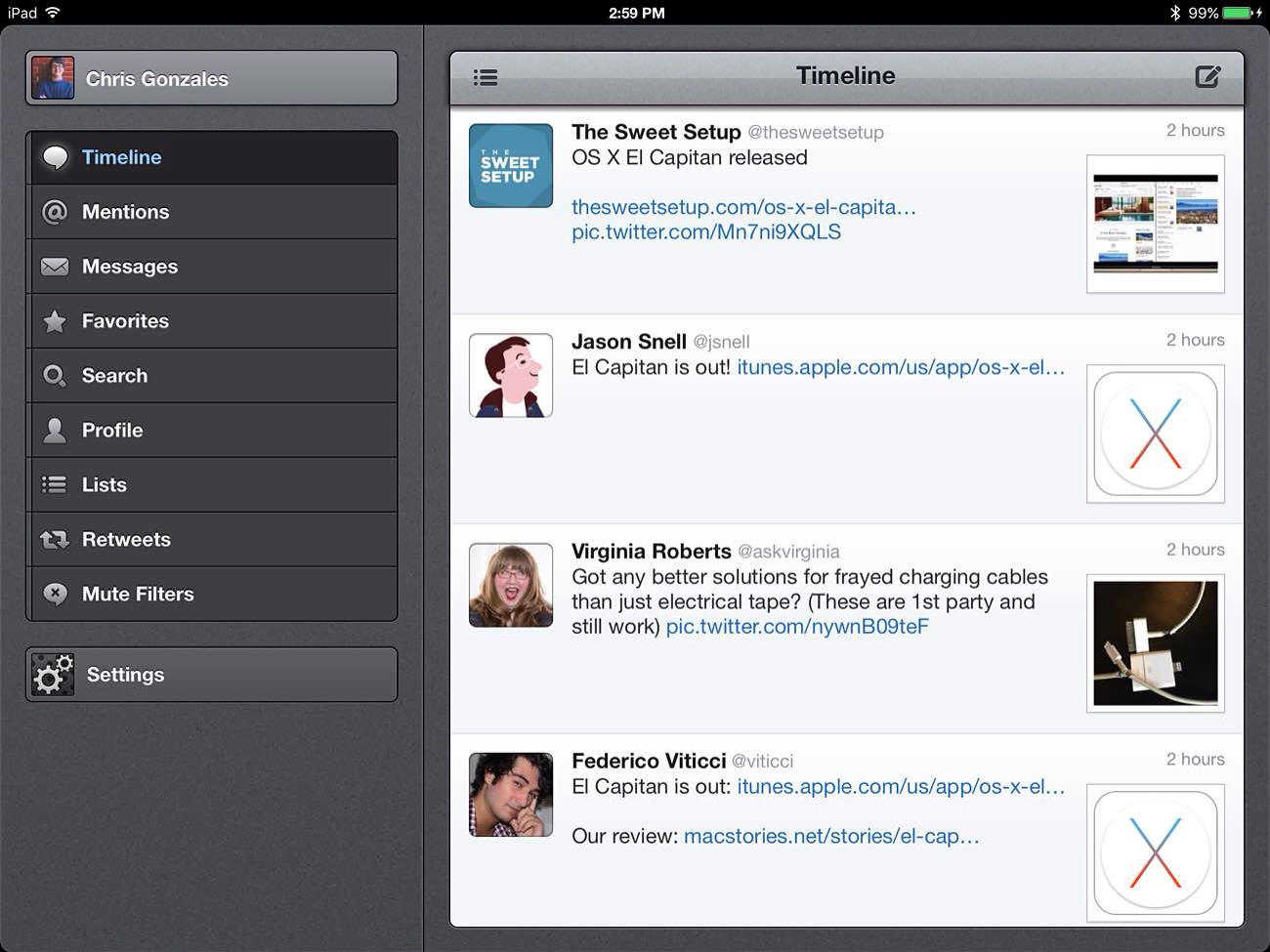Open the Search section label
The height and width of the screenshot is (952, 1270).
115,376
